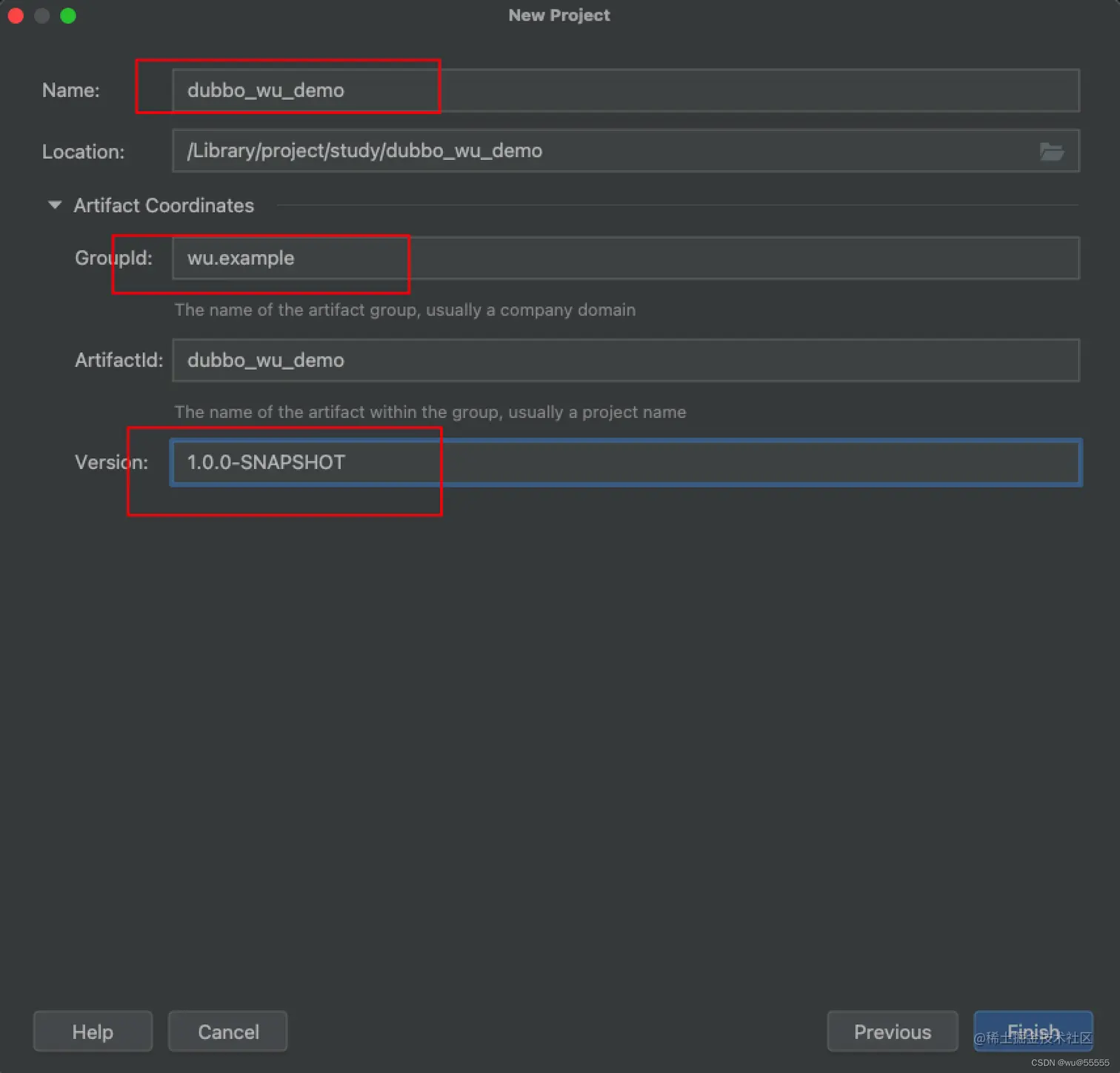Click inside the Location path field

point(625,151)
